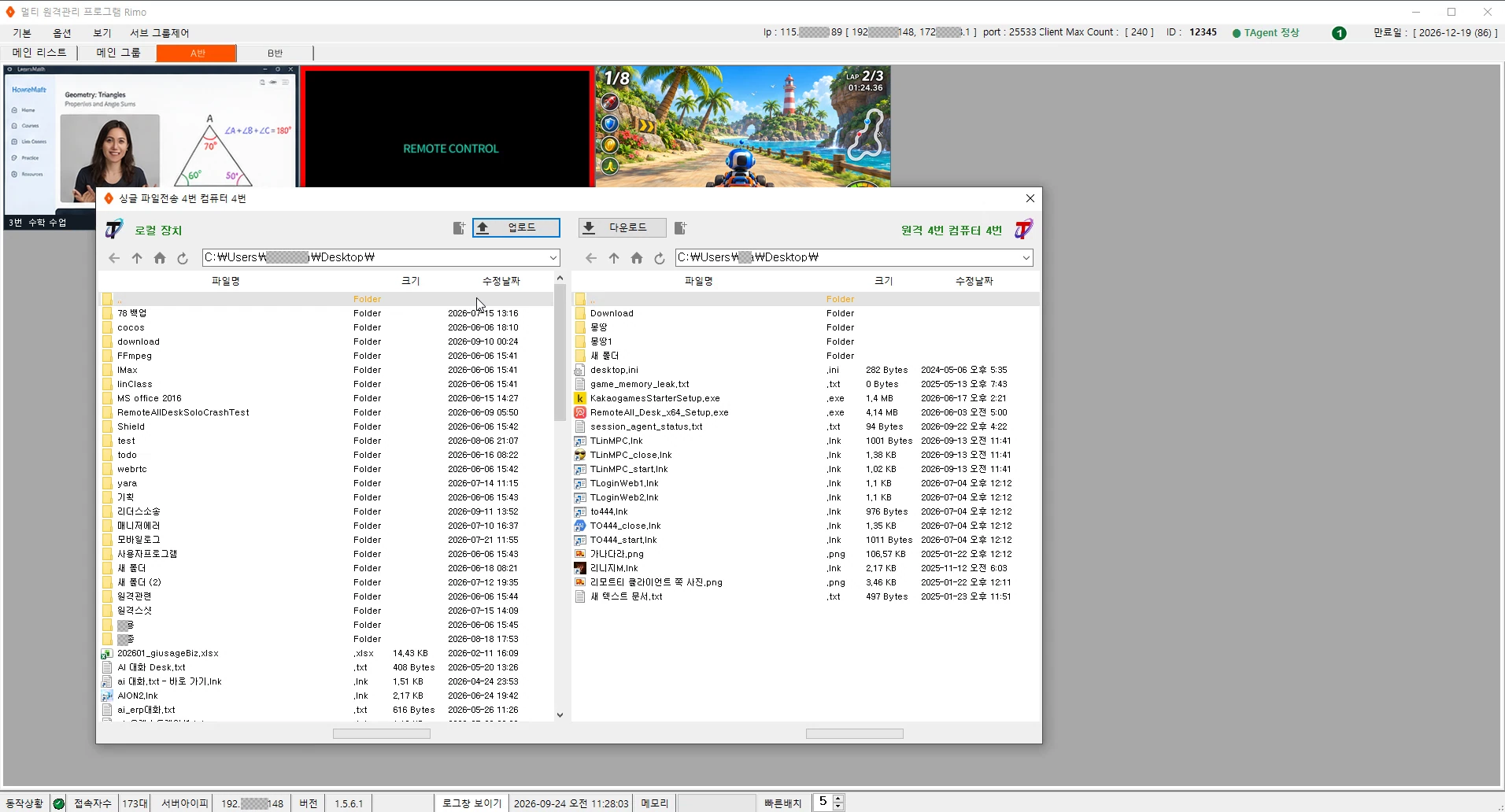The height and width of the screenshot is (812, 1505).
Task: Refresh the local file list
Action: click(x=183, y=258)
